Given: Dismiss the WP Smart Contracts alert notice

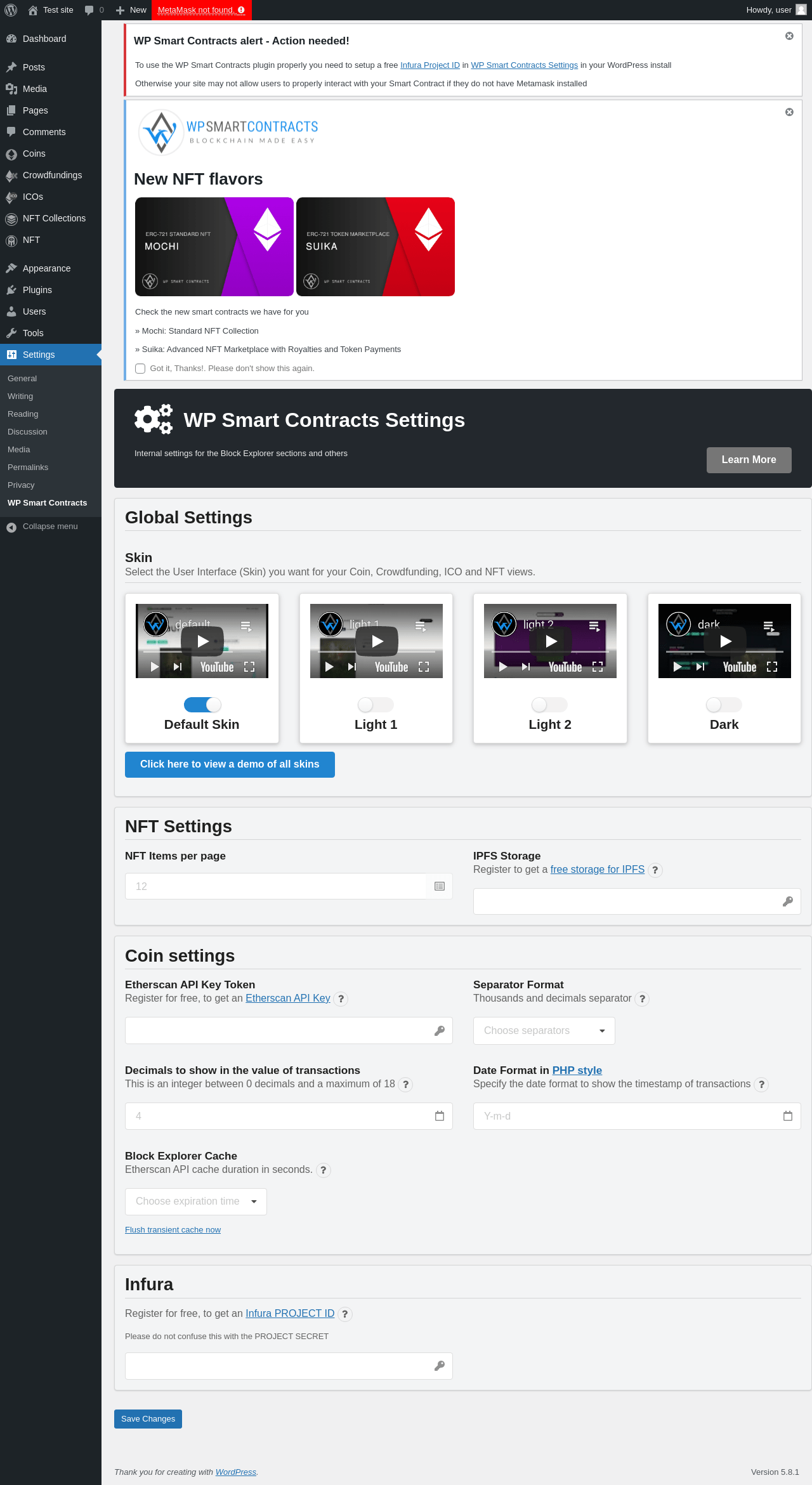Looking at the screenshot, I should click(789, 36).
